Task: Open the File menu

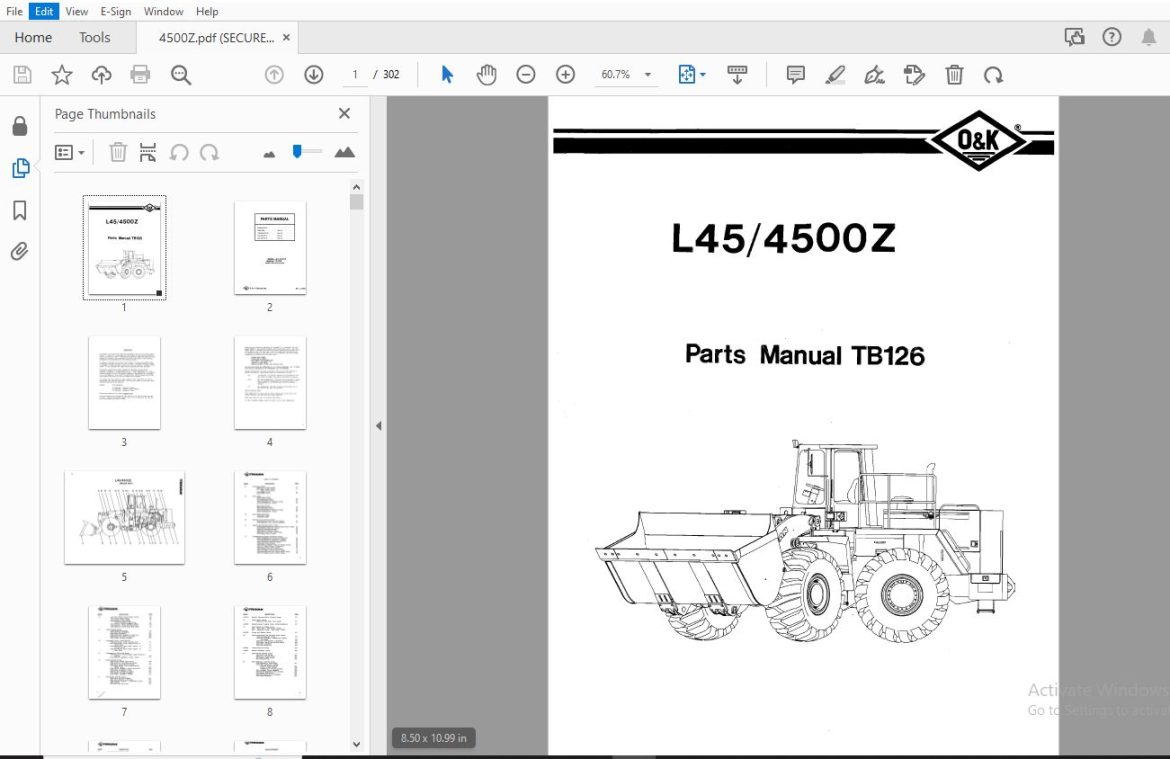Action: tap(14, 11)
